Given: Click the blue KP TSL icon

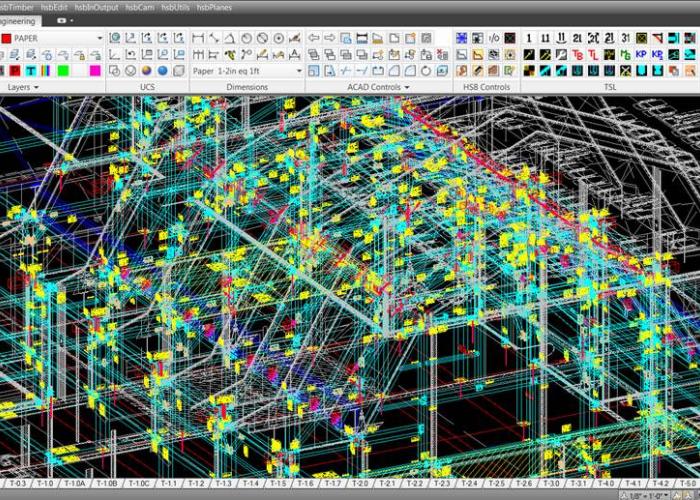Looking at the screenshot, I should (642, 54).
